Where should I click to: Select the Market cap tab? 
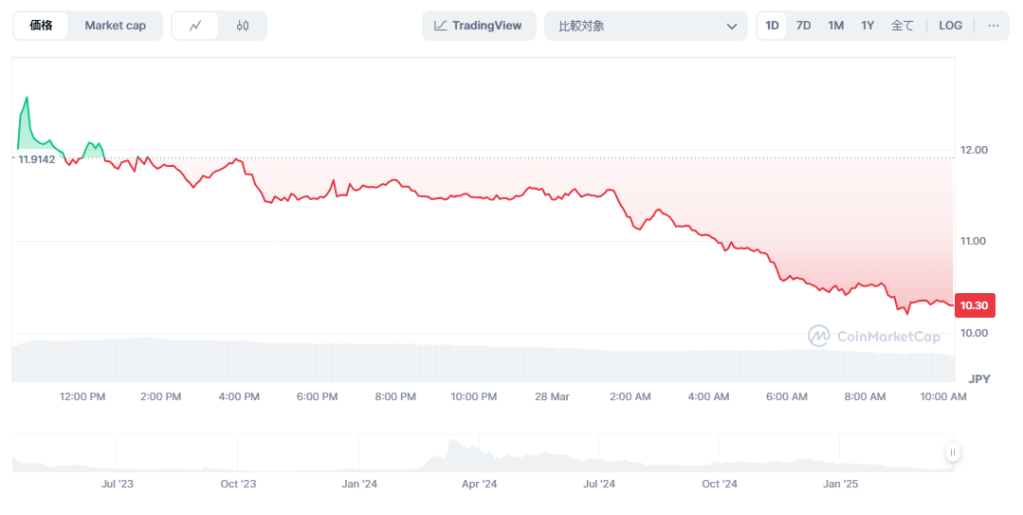click(x=115, y=26)
